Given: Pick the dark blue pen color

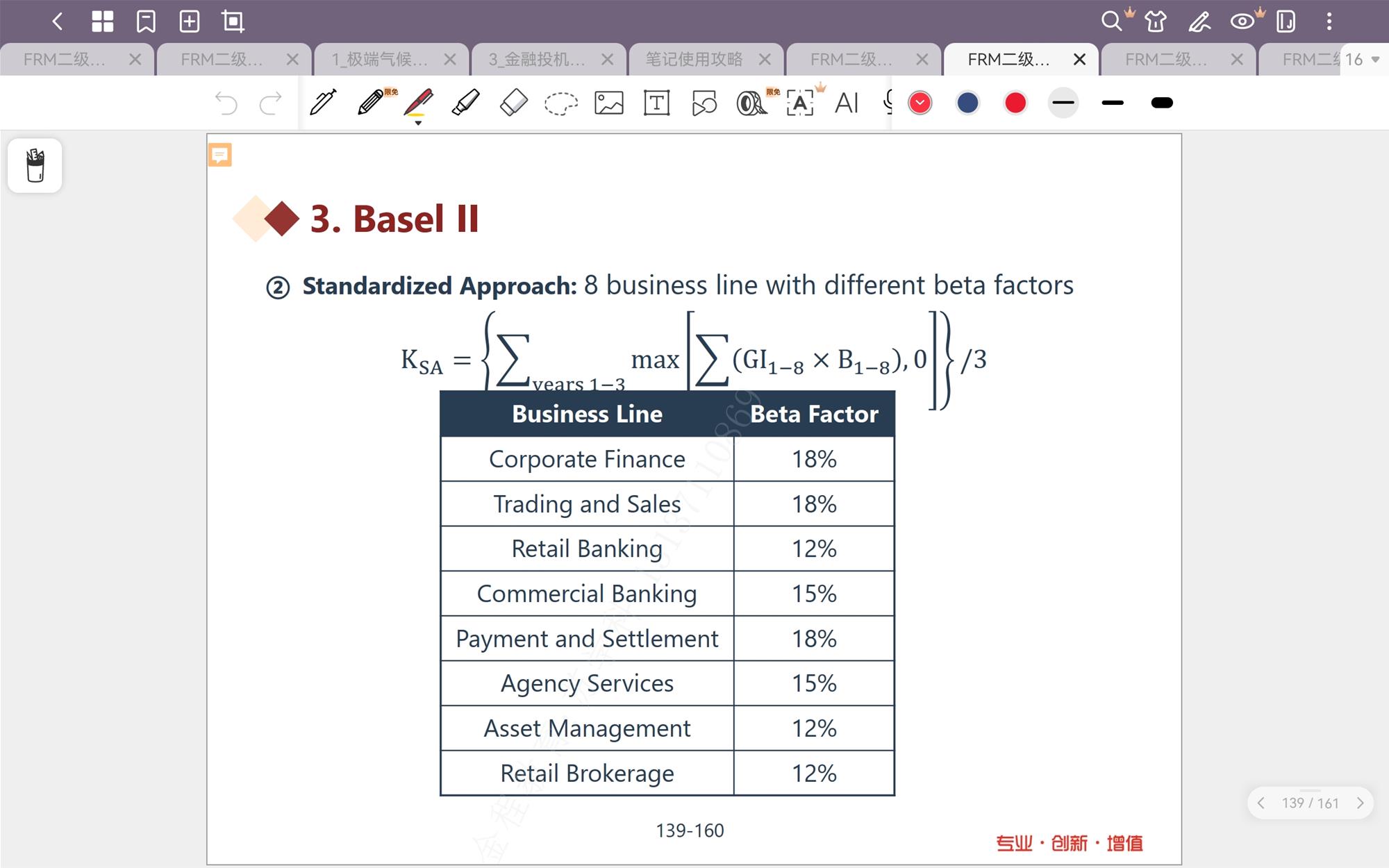Looking at the screenshot, I should [x=967, y=103].
